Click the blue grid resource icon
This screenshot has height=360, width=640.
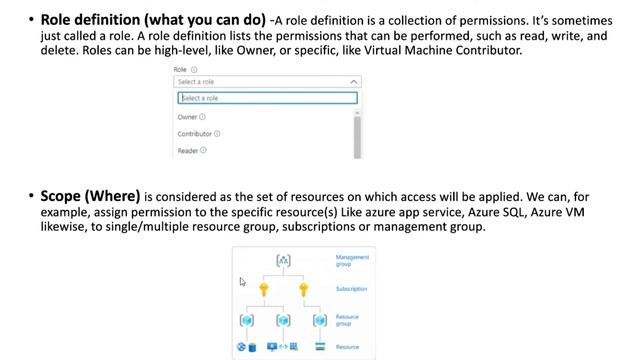click(293, 347)
